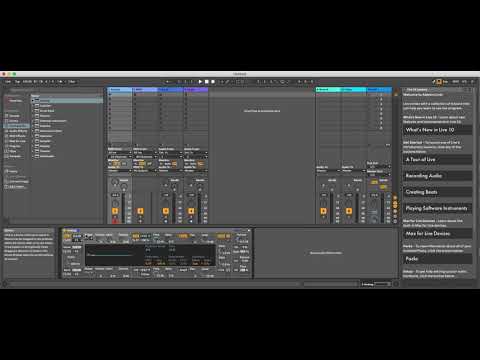Viewport: 480px width, 360px height.
Task: Open A Tour of Live lesson
Action: point(437,159)
